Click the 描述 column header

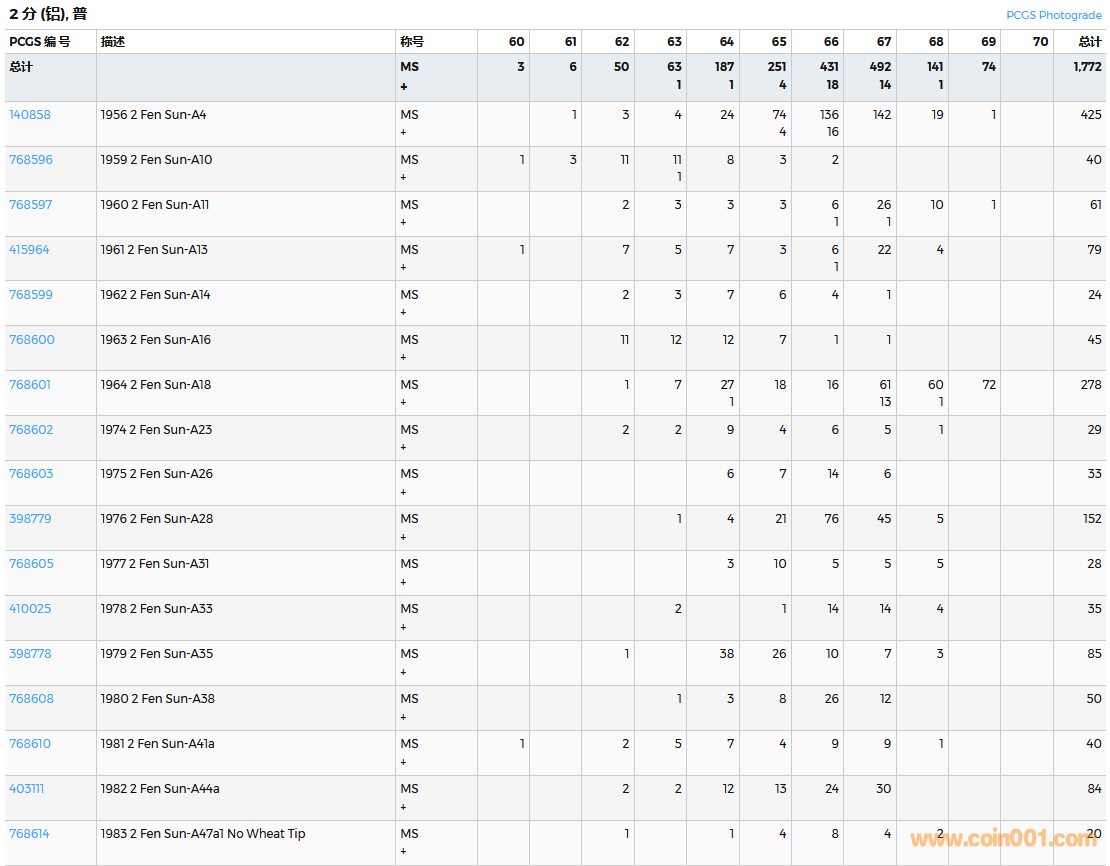113,42
